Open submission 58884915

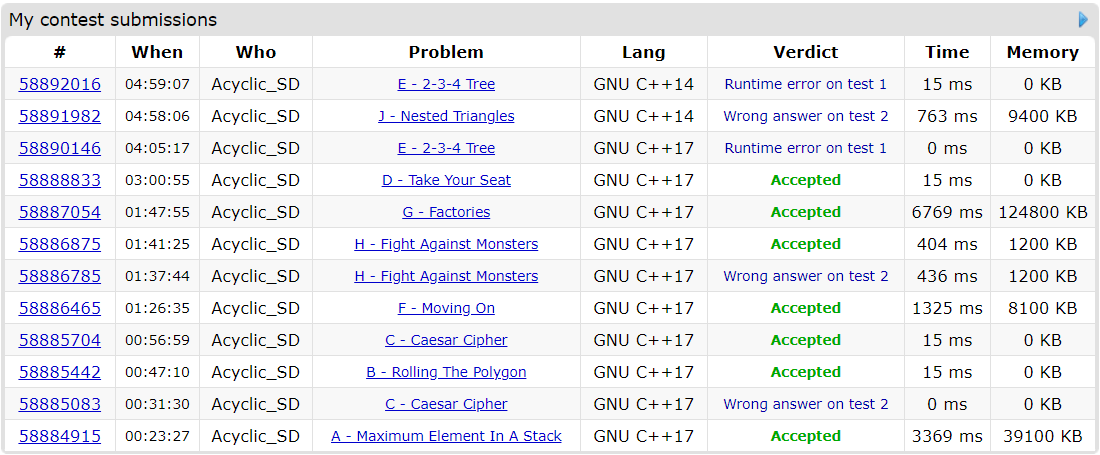tap(60, 436)
